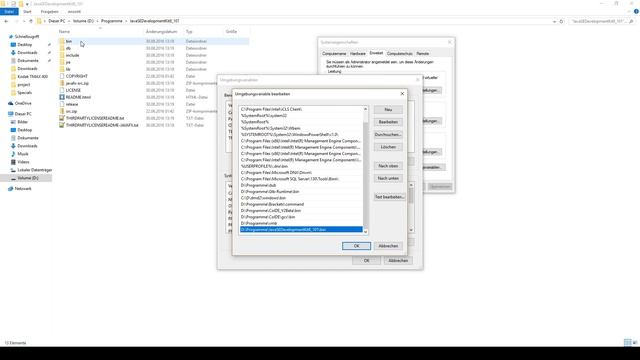Switch to Computername tab in Systemeigenschaften
The image size is (640, 360).
[334, 53]
